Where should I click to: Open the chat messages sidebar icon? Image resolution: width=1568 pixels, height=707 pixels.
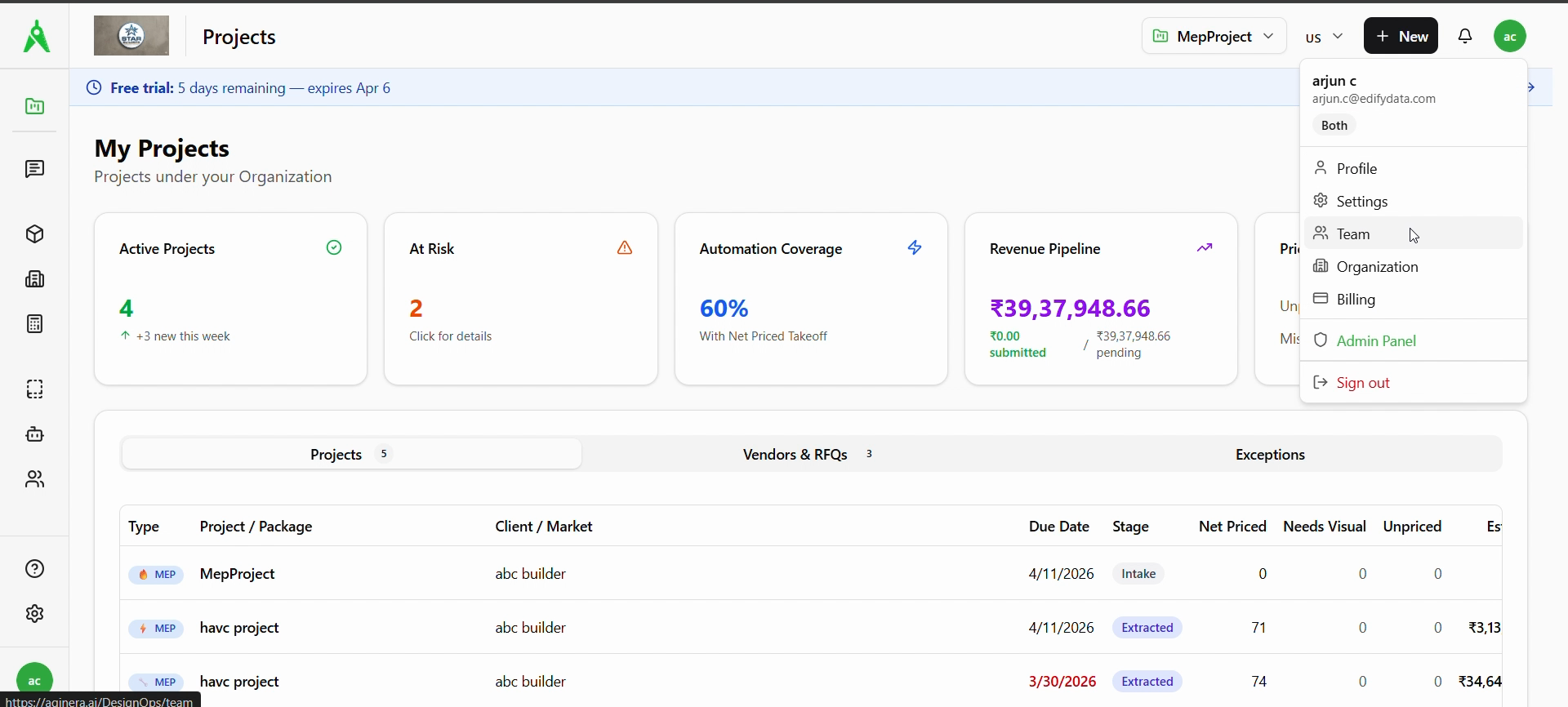34,169
